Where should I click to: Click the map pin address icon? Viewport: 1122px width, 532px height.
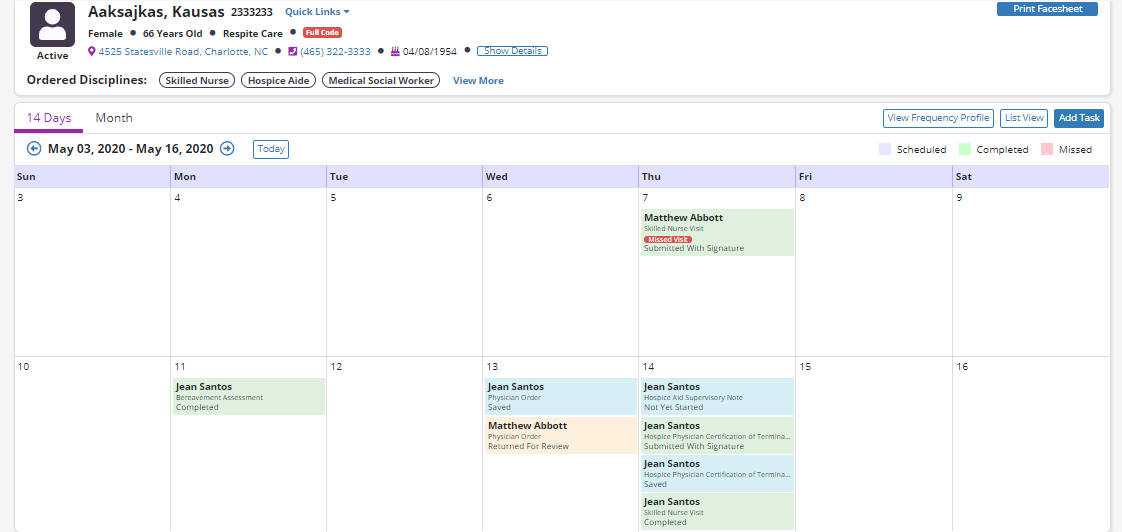pyautogui.click(x=92, y=51)
